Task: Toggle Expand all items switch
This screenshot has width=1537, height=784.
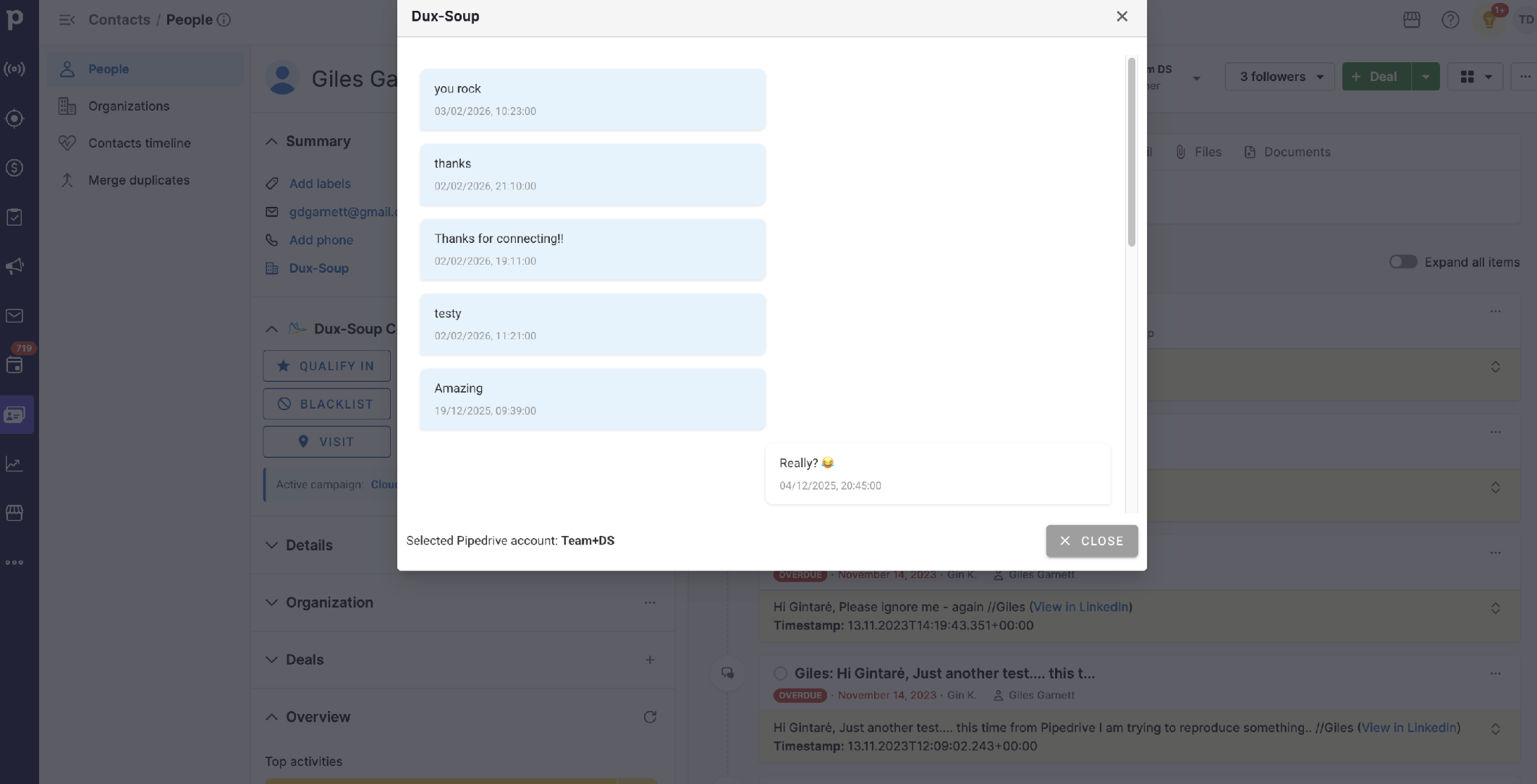Action: tap(1403, 262)
